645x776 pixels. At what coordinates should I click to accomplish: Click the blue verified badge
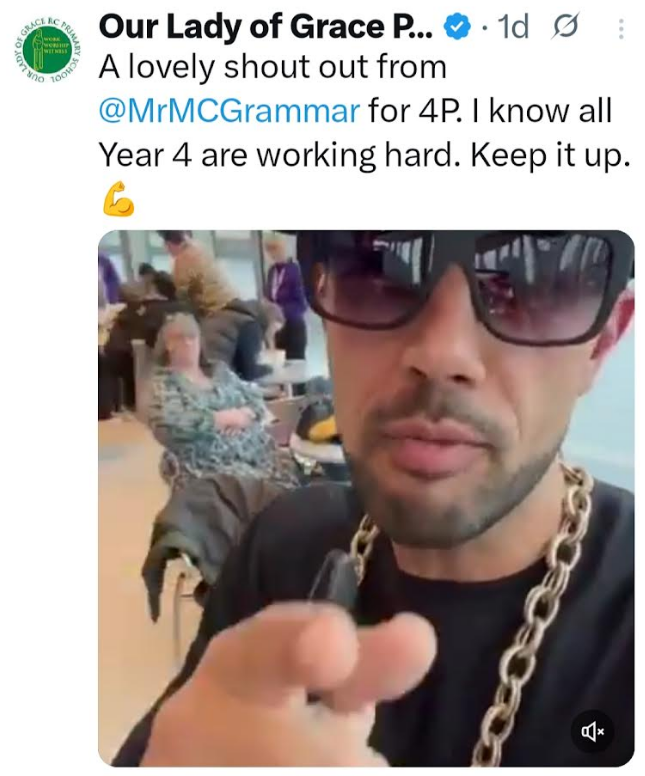pos(456,27)
